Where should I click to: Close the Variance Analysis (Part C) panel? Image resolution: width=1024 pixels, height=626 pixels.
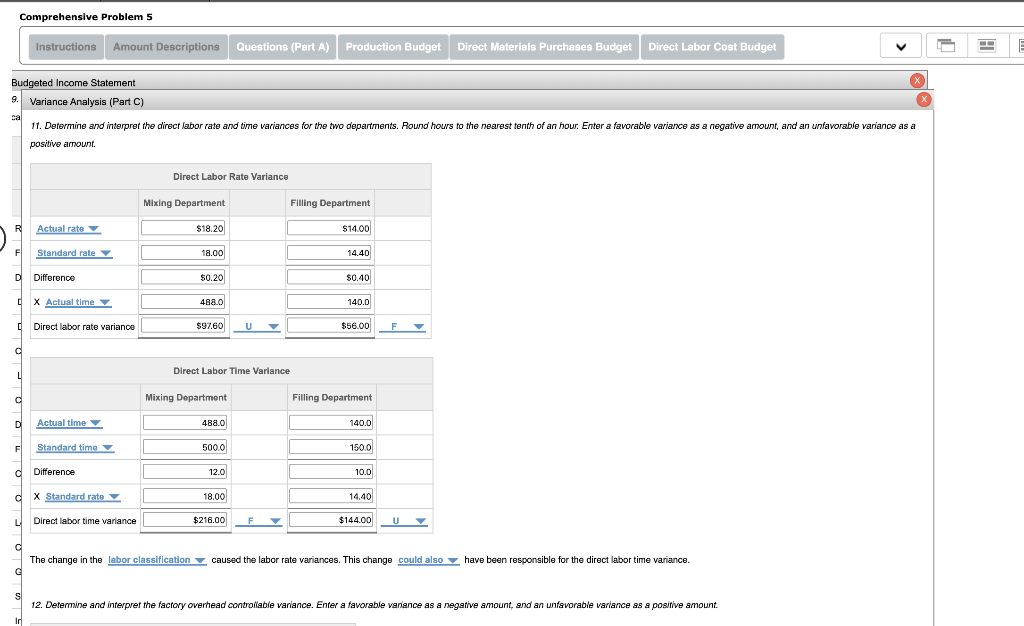(923, 99)
